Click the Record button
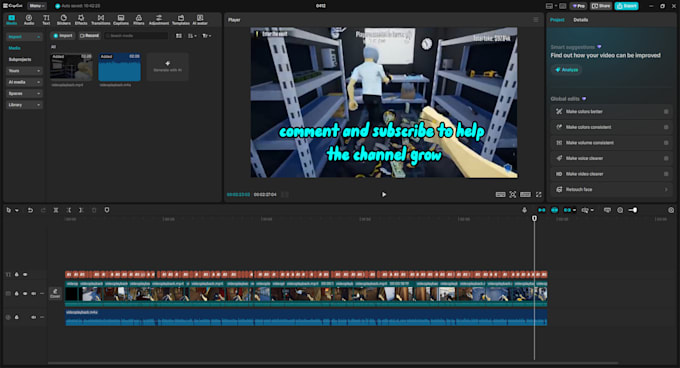680x368 pixels. [89, 36]
